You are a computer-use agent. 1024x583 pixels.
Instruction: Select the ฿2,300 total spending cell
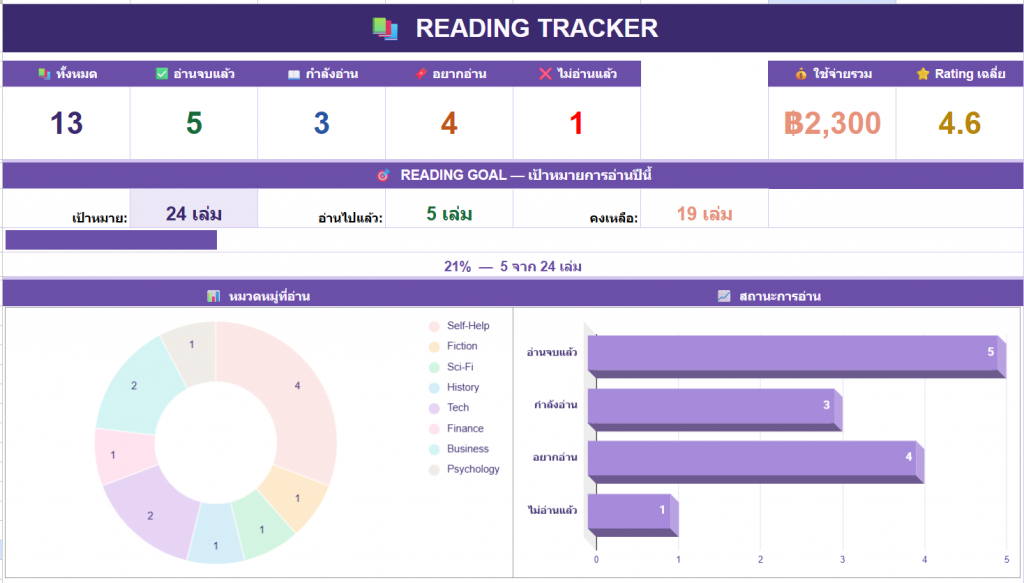coord(832,124)
